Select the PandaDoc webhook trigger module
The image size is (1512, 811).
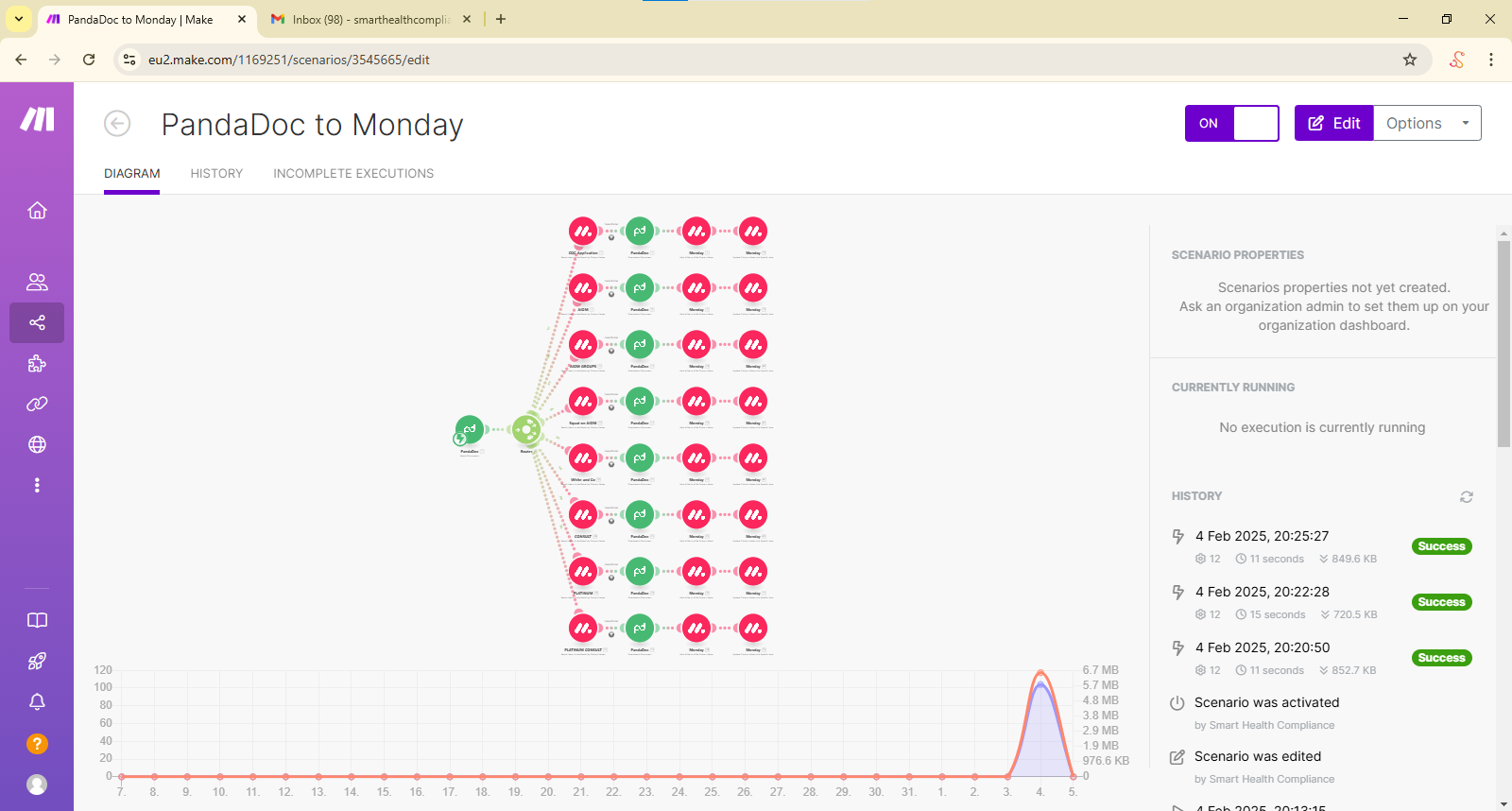[470, 430]
